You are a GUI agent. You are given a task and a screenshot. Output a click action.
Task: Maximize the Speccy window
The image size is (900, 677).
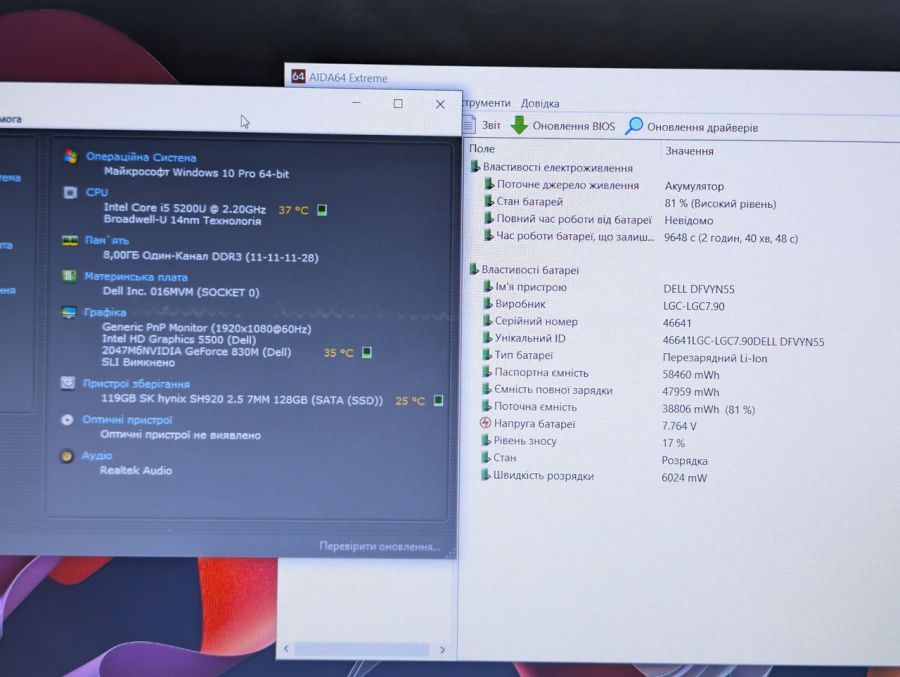coord(398,103)
